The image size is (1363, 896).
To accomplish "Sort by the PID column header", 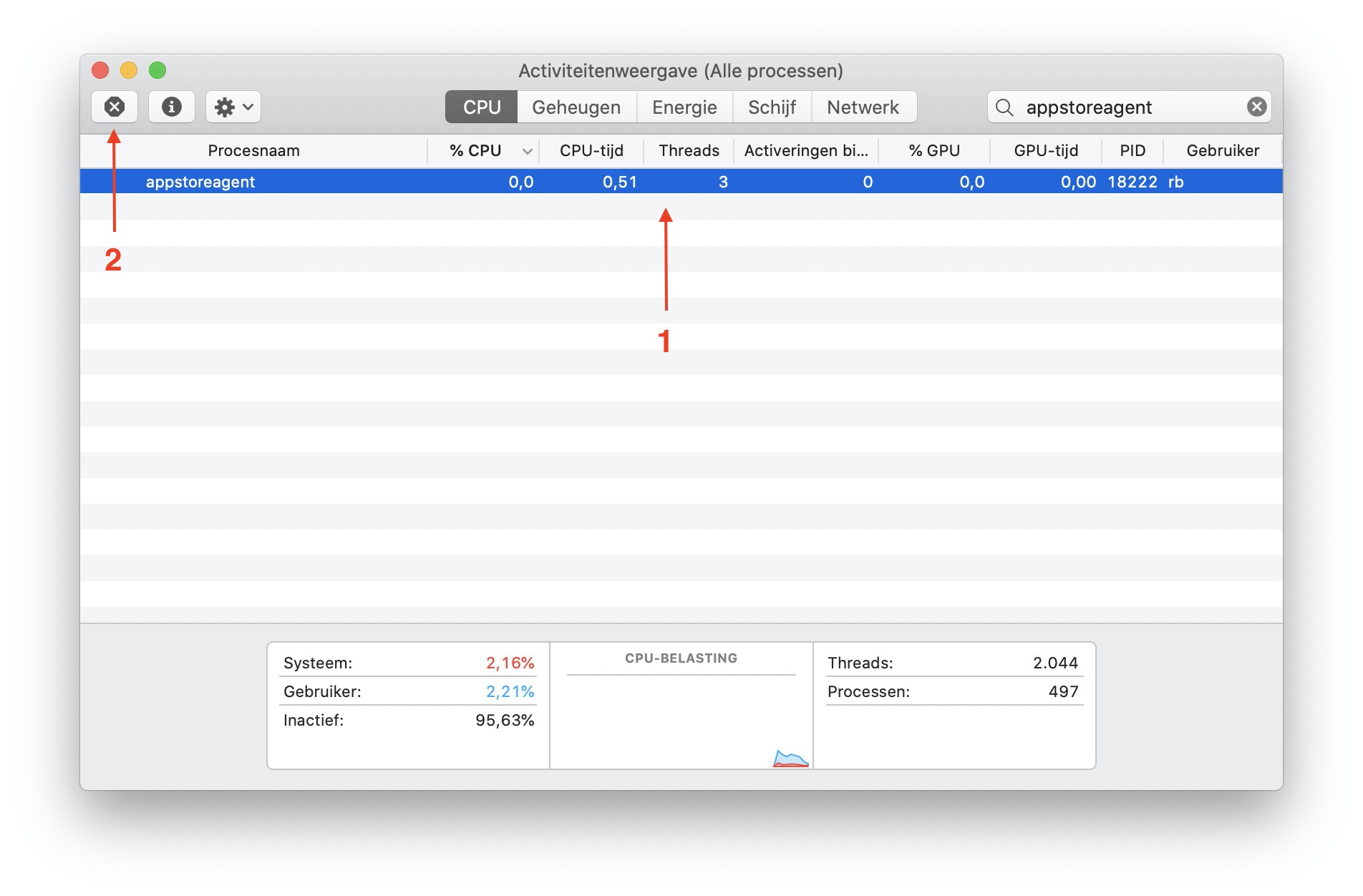I will pyautogui.click(x=1132, y=151).
